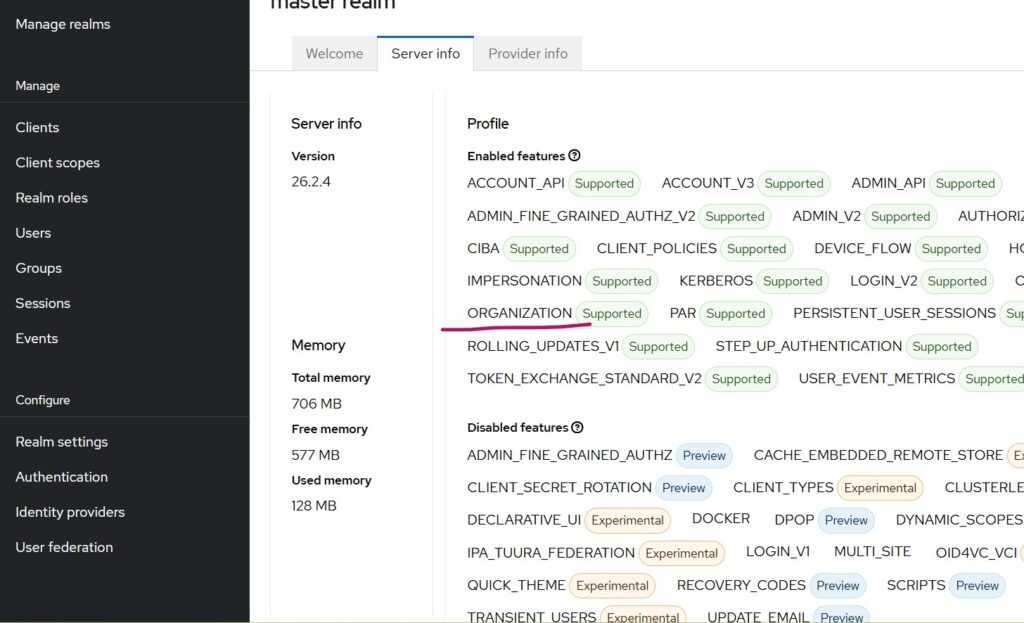
Task: Navigate to Authentication settings
Action: [61, 477]
